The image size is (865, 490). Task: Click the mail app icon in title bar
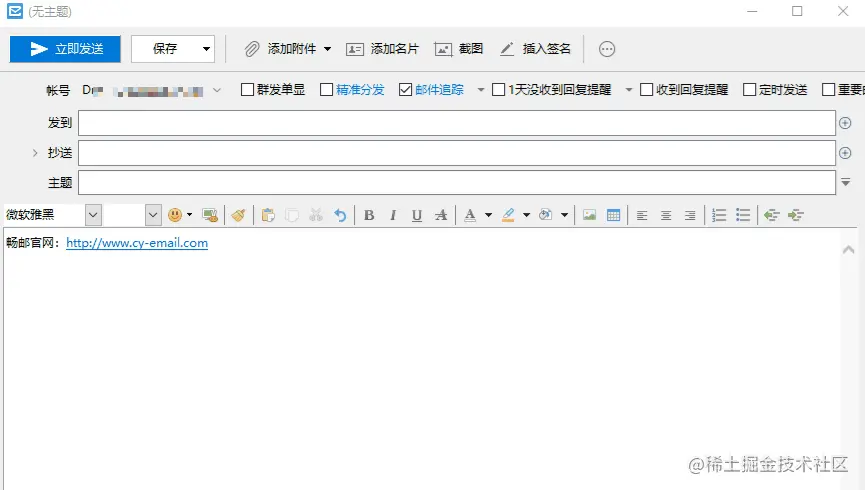point(15,11)
